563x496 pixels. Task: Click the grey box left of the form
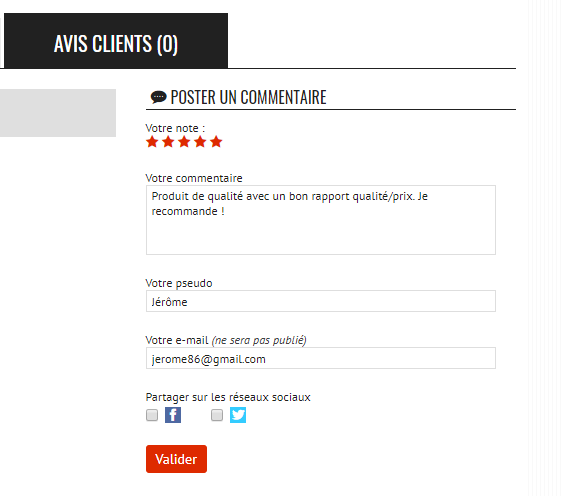(58, 113)
